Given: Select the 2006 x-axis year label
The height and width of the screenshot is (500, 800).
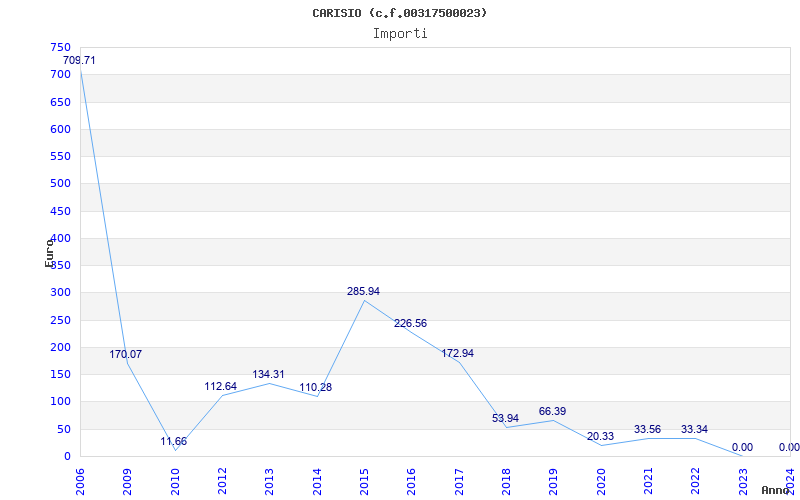Looking at the screenshot, I should pyautogui.click(x=81, y=480).
